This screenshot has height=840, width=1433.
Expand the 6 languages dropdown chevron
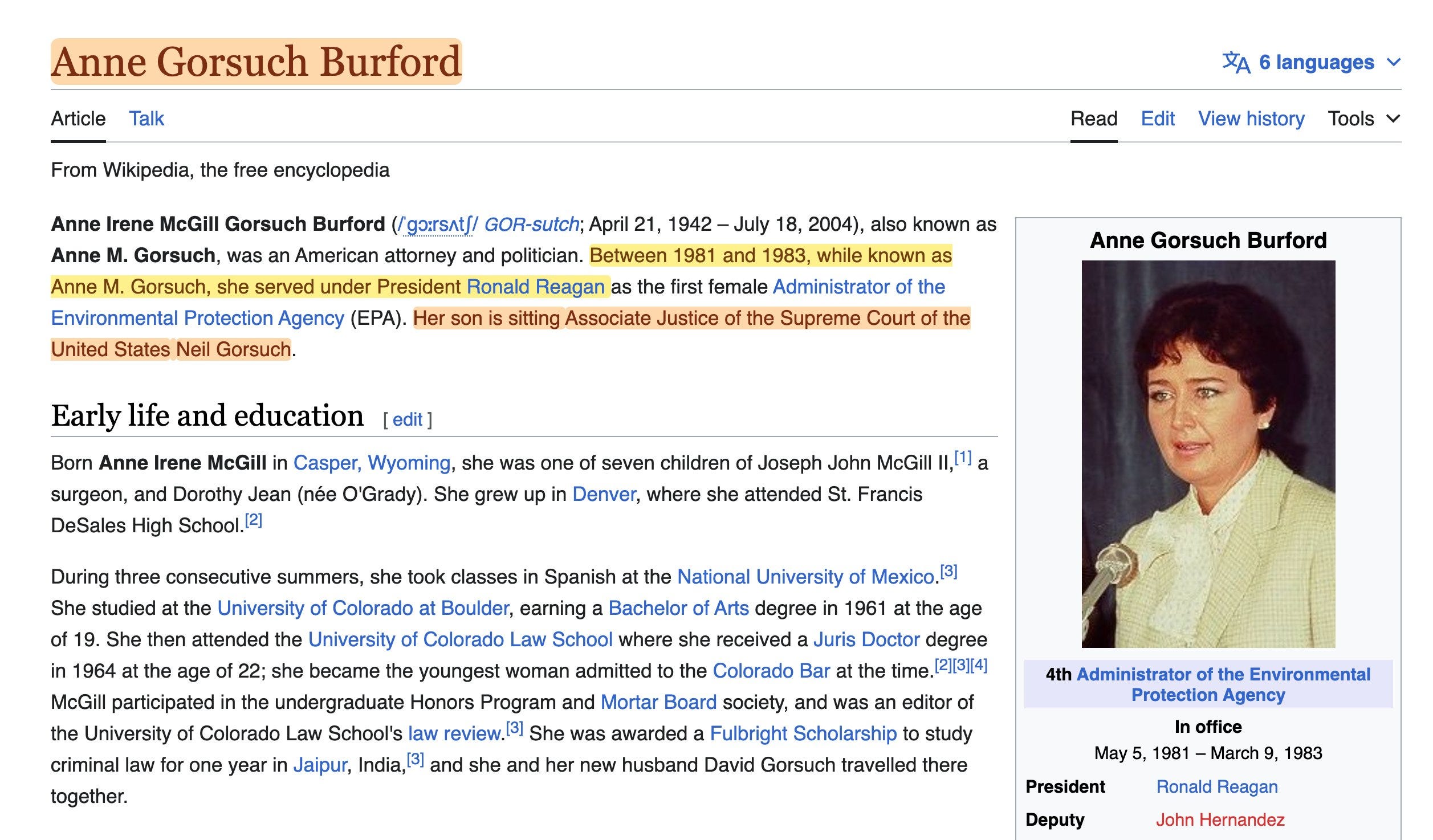tap(1393, 62)
